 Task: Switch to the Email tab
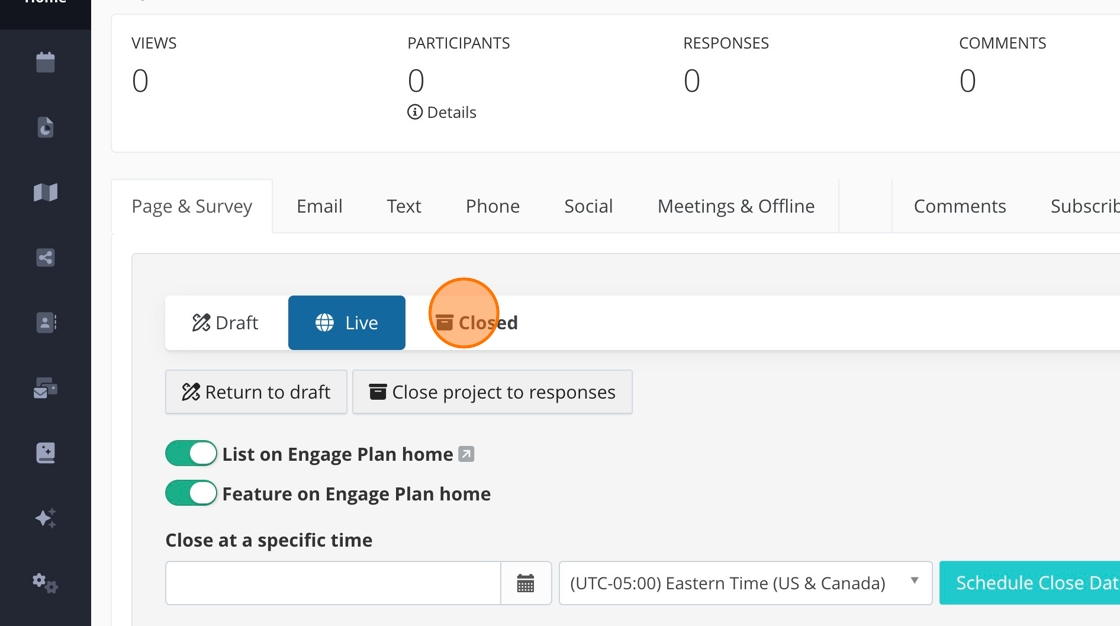click(319, 207)
